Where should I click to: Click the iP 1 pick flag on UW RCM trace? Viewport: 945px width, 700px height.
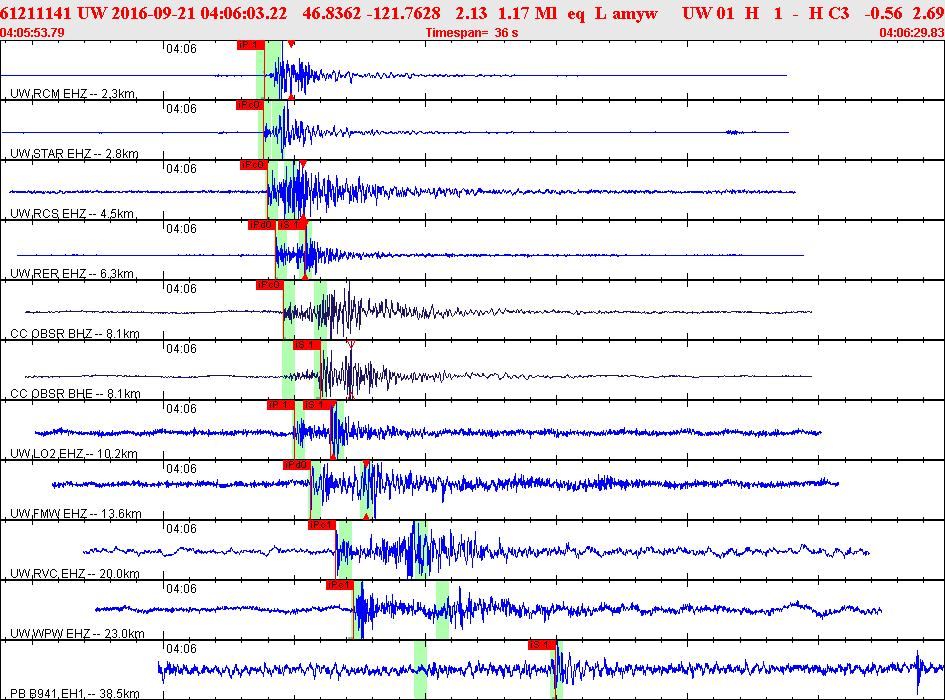pos(251,45)
